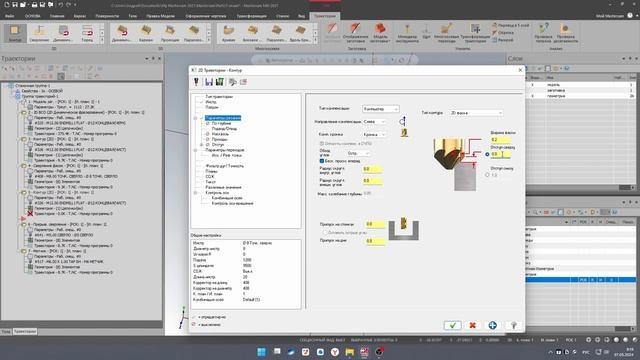Viewport: 640px width, 360px height.
Task: Open File Explorer from the taskbar
Action: (x=350, y=352)
